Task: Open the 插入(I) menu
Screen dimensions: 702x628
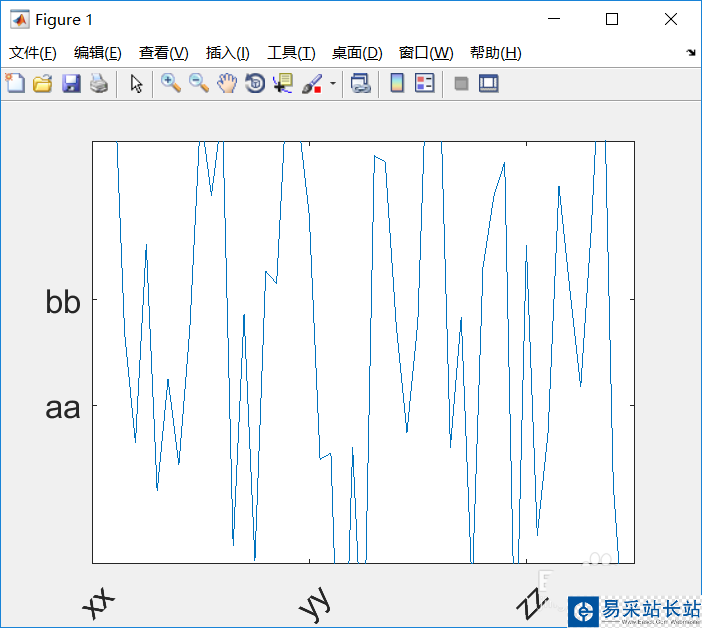Action: coord(227,53)
